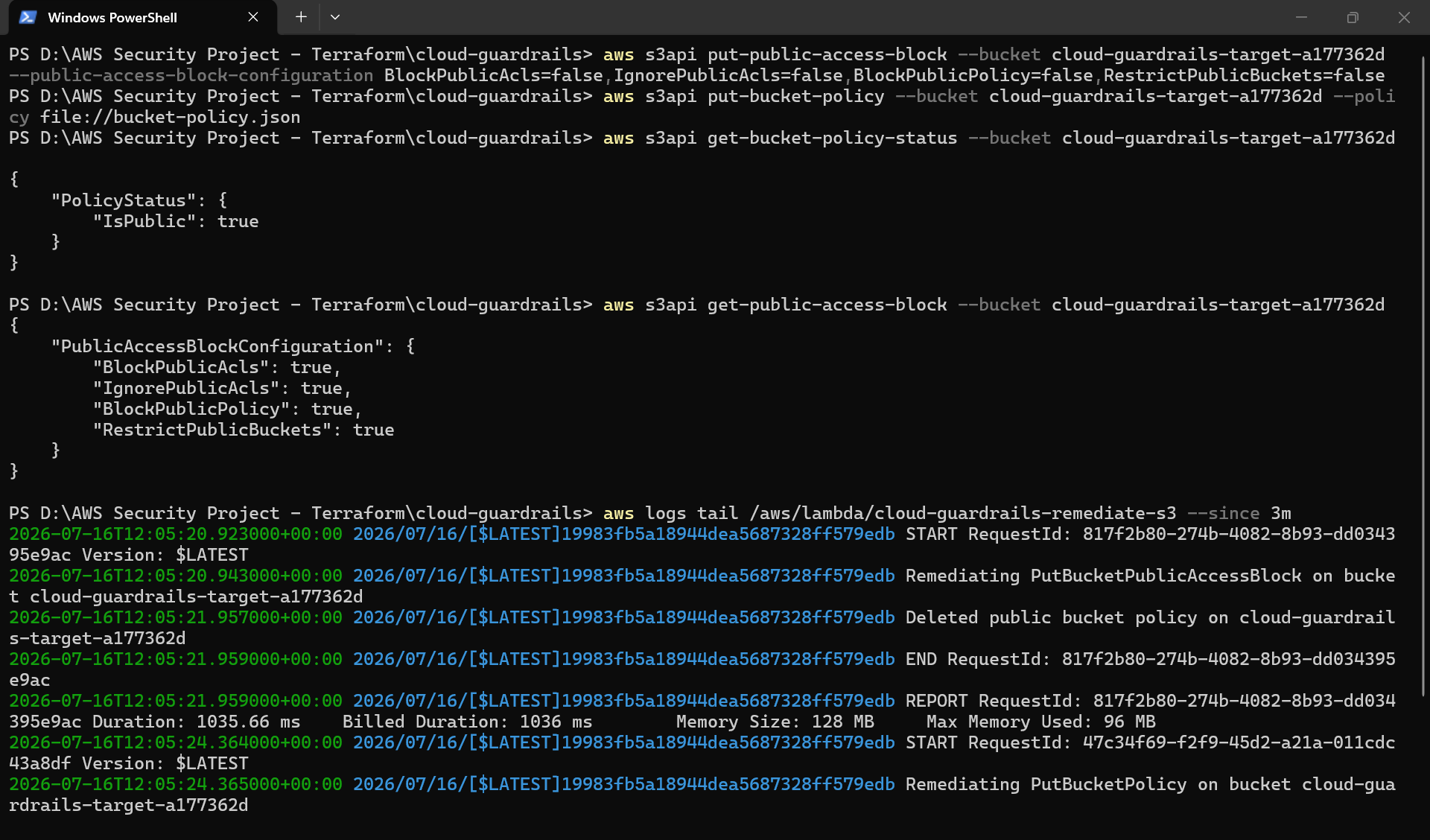
Task: Expand the new tab profile dropdown
Action: 335,17
